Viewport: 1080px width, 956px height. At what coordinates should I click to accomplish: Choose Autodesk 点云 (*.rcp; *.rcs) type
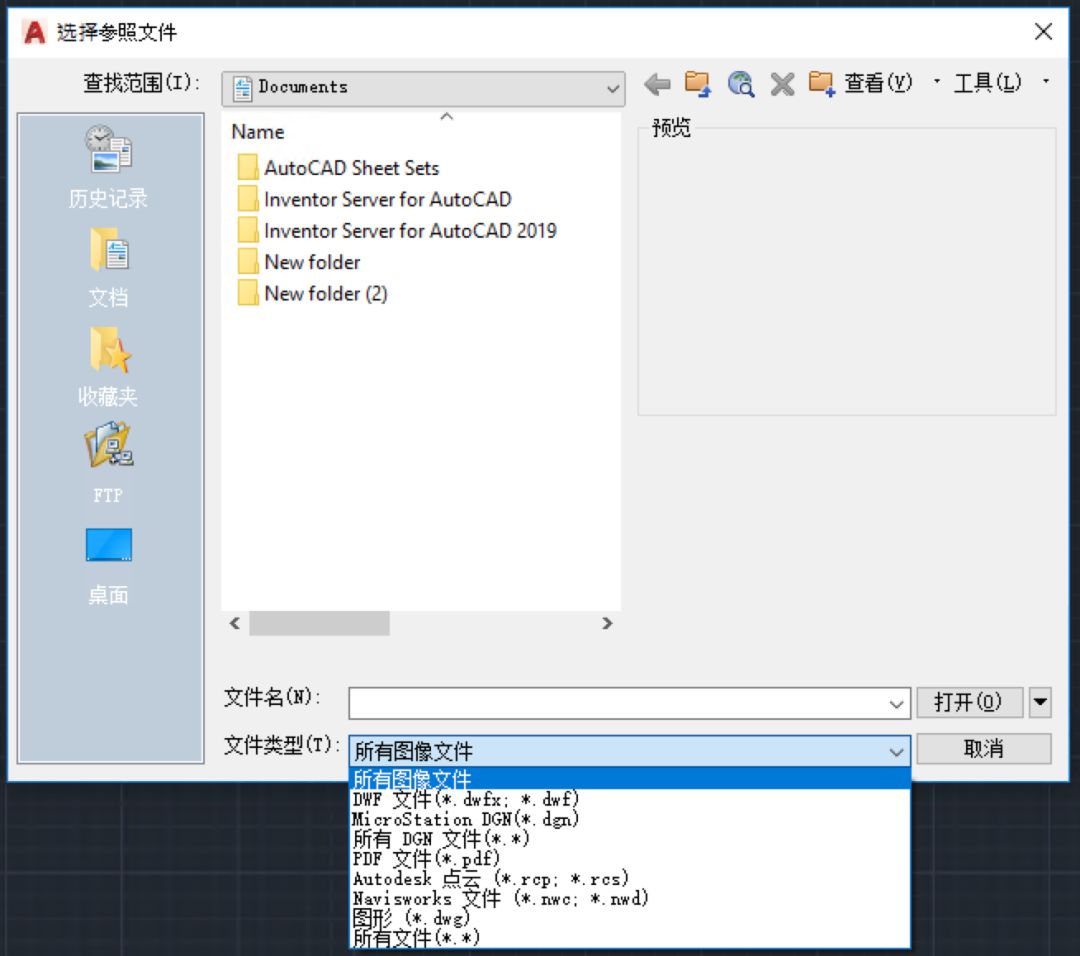click(630, 879)
